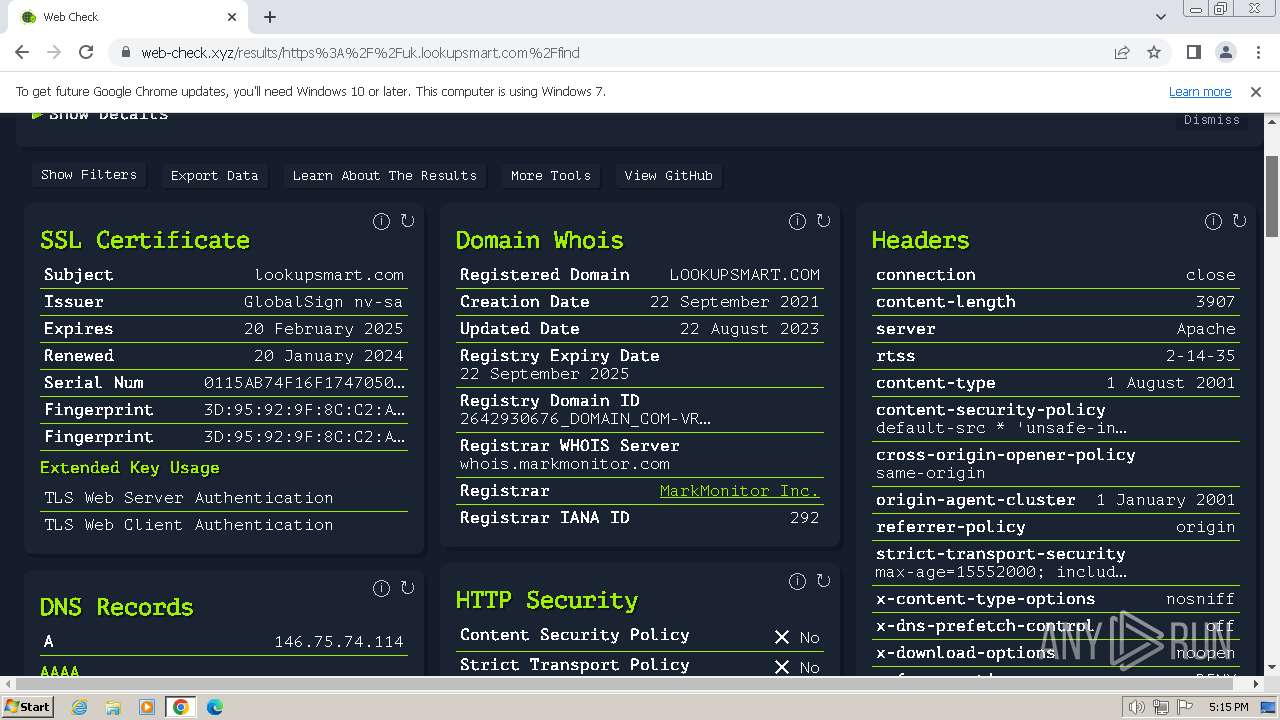The width and height of the screenshot is (1280, 720).
Task: Select the Serial Num value
Action: (305, 382)
